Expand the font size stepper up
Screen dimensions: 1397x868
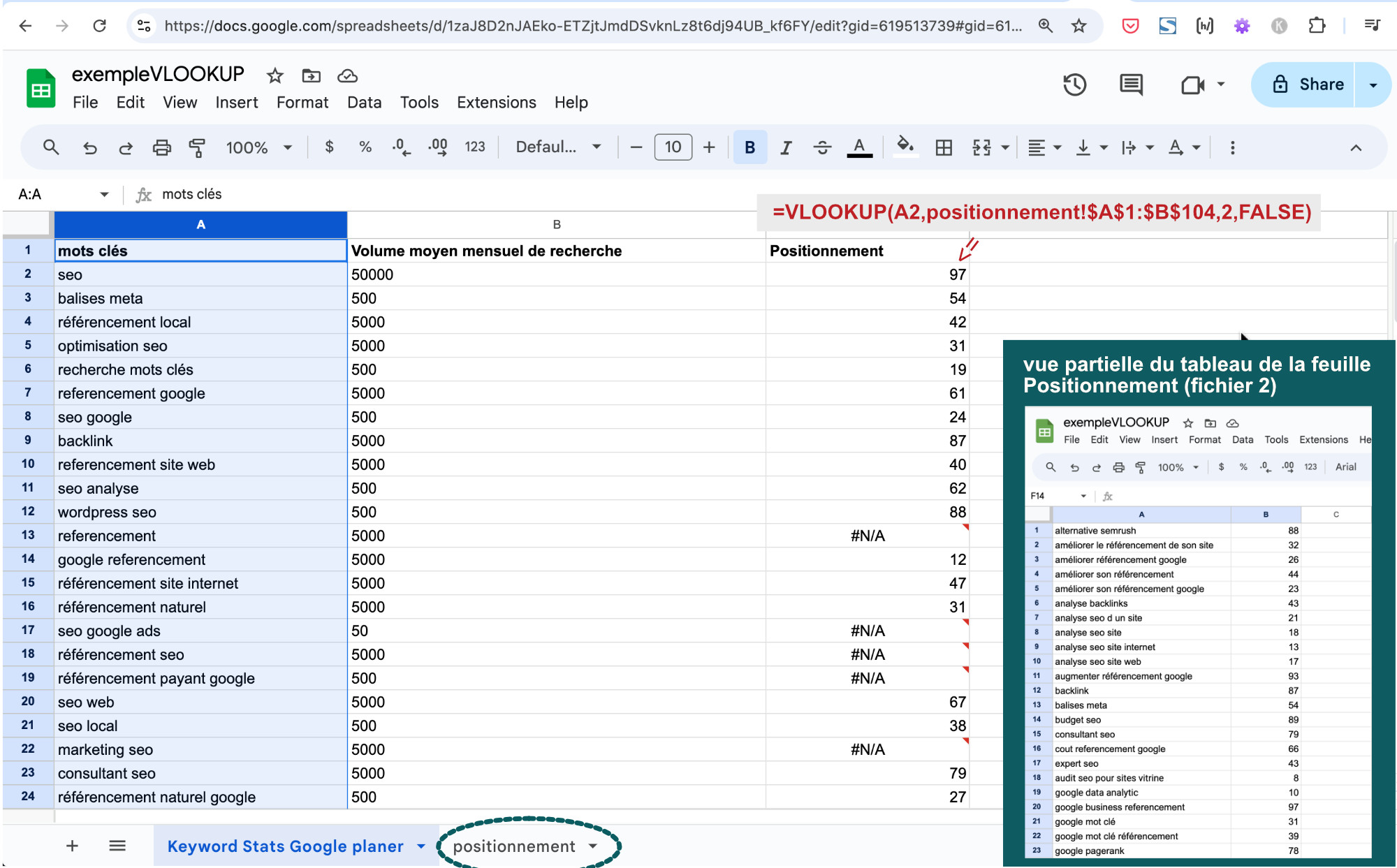pyautogui.click(x=708, y=149)
